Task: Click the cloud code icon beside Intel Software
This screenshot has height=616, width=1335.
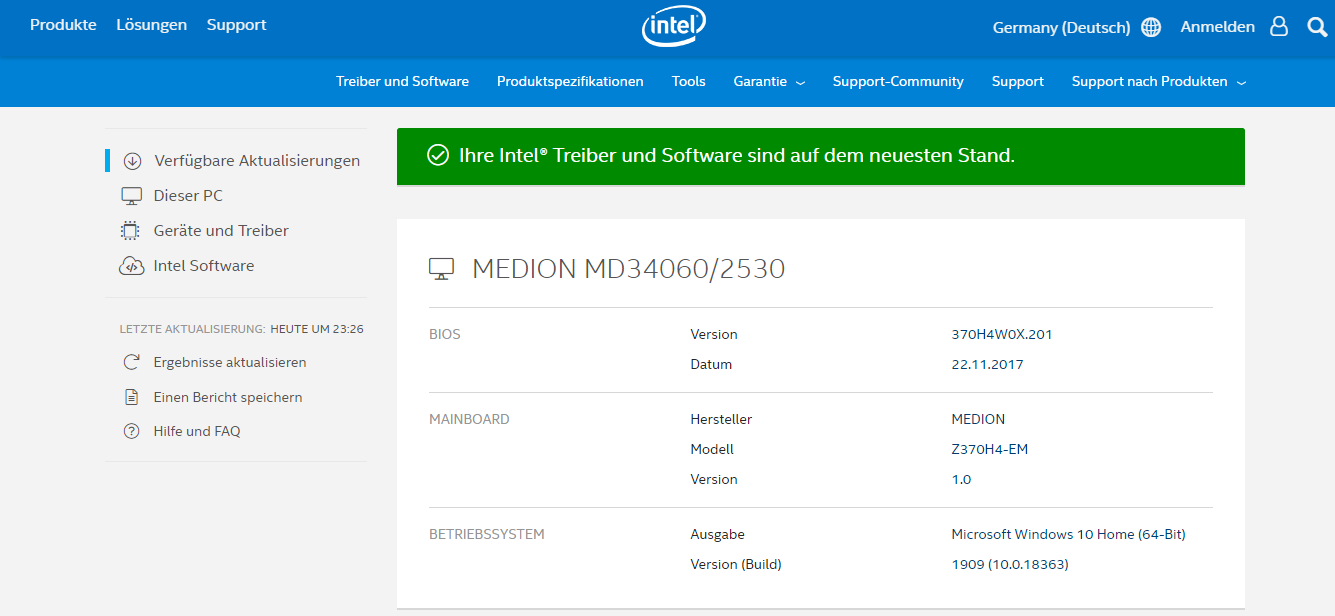Action: [x=131, y=266]
